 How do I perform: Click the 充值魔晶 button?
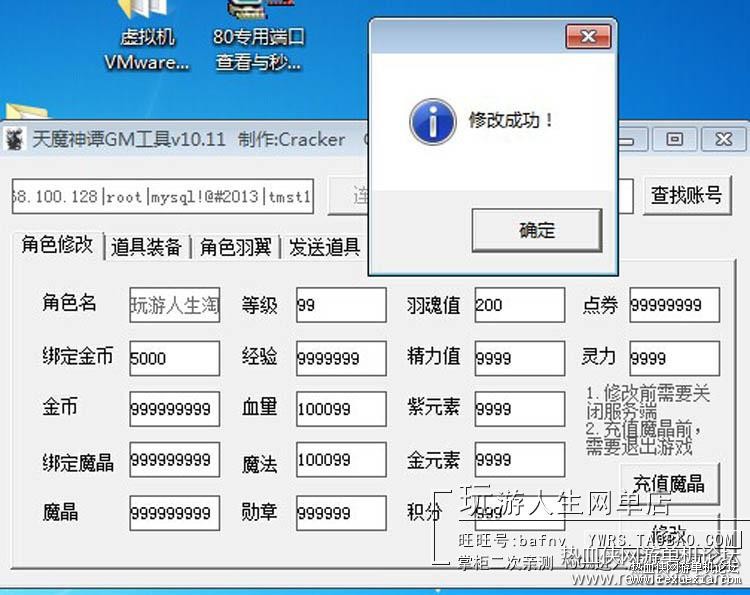(669, 484)
